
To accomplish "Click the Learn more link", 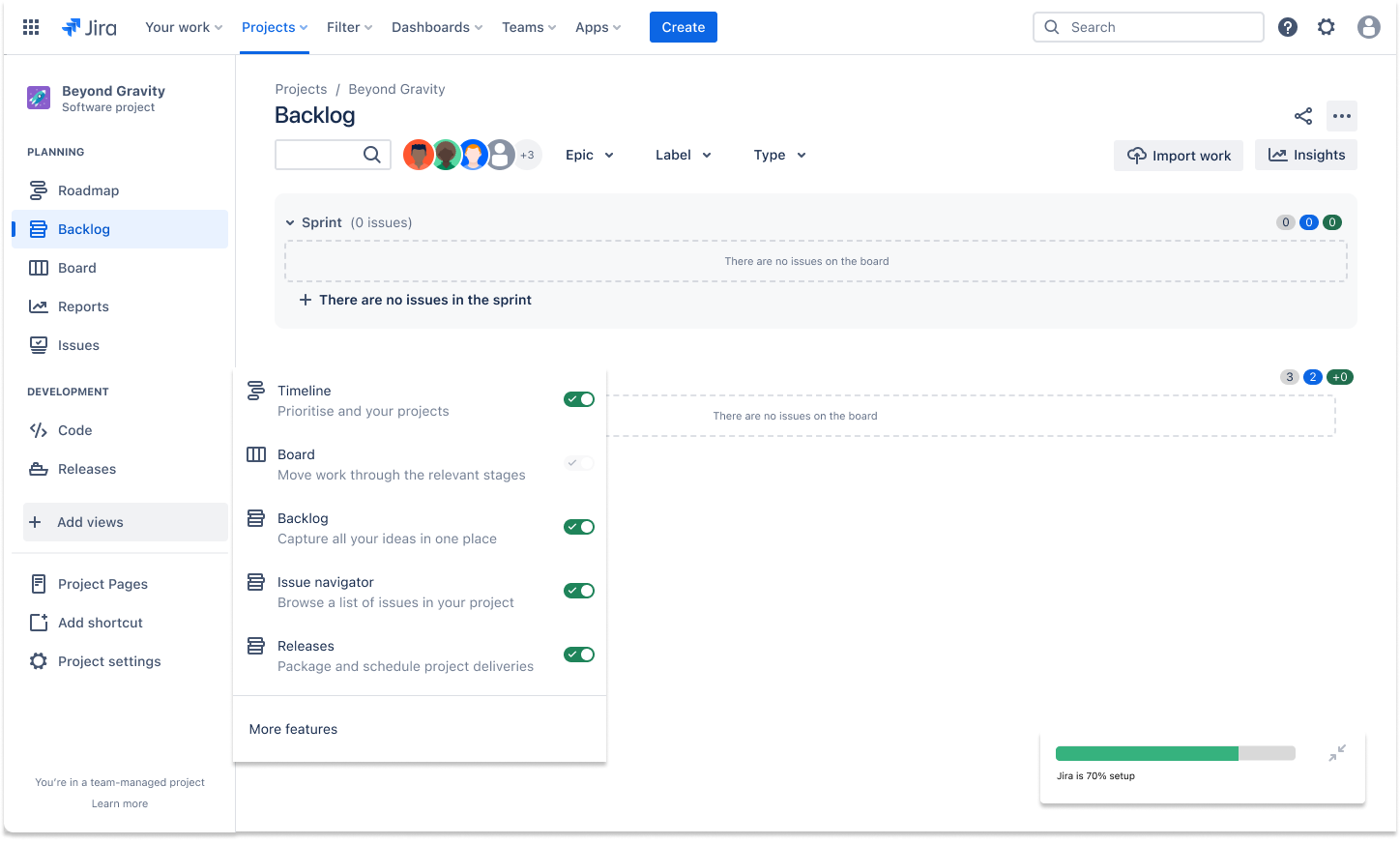I will tap(120, 803).
